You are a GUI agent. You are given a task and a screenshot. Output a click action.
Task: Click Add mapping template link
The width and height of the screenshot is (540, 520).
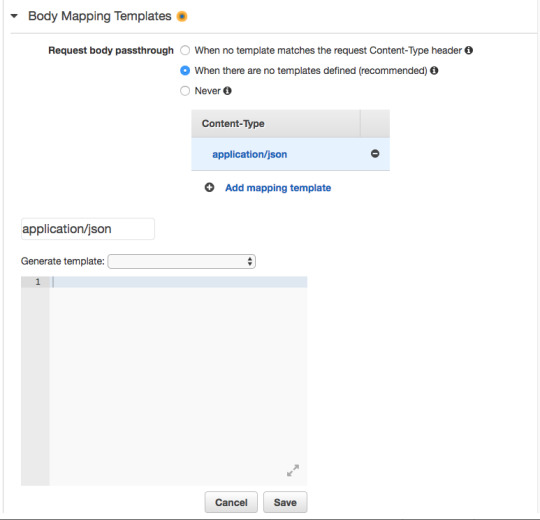point(278,188)
